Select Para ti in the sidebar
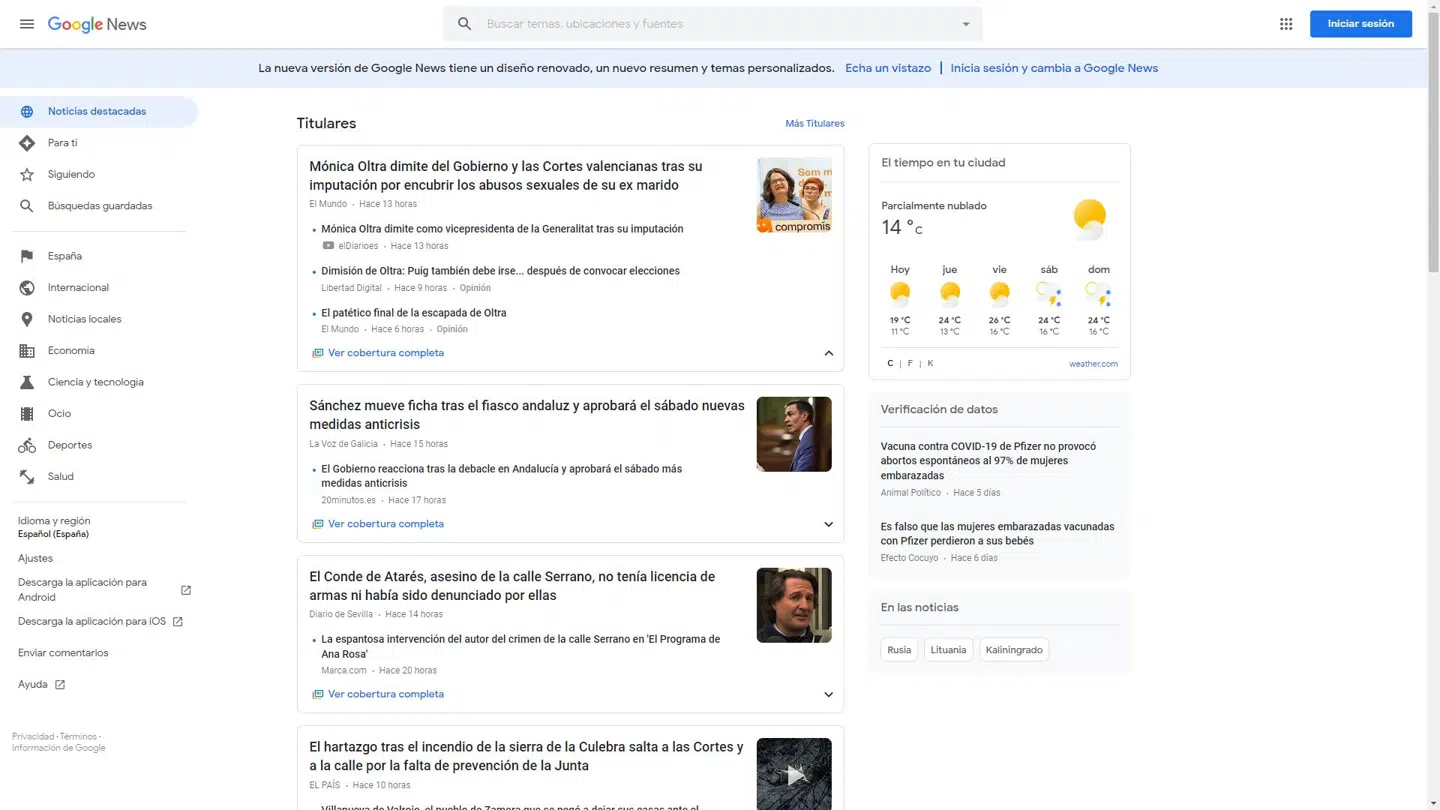The width and height of the screenshot is (1440, 810). pyautogui.click(x=27, y=142)
